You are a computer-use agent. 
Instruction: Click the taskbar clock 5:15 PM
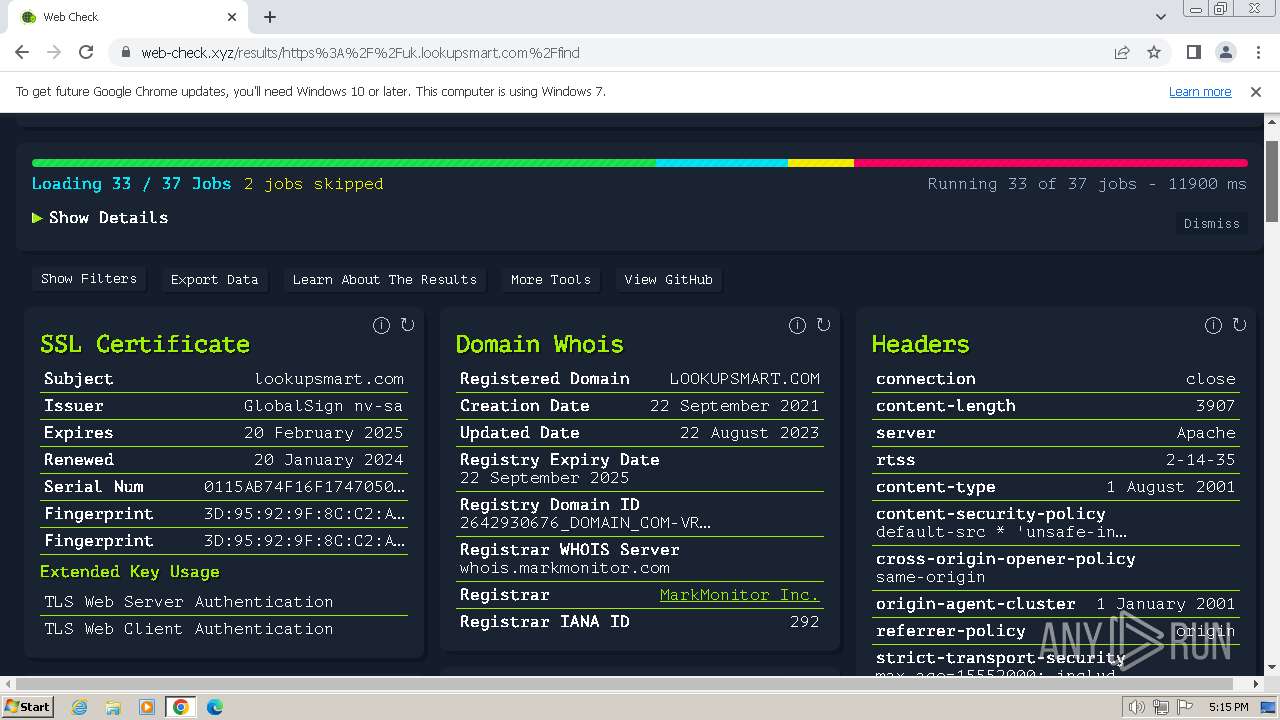(1228, 707)
